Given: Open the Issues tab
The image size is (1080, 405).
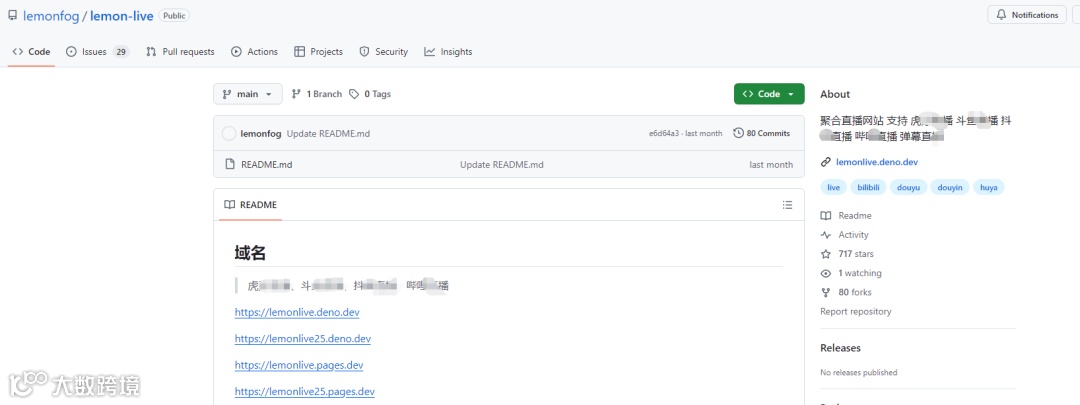Looking at the screenshot, I should [x=97, y=52].
